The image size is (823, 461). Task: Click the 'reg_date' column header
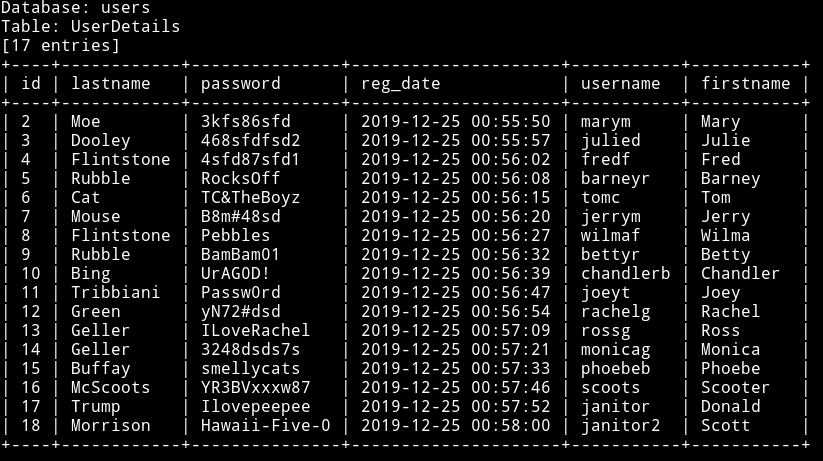(400, 84)
